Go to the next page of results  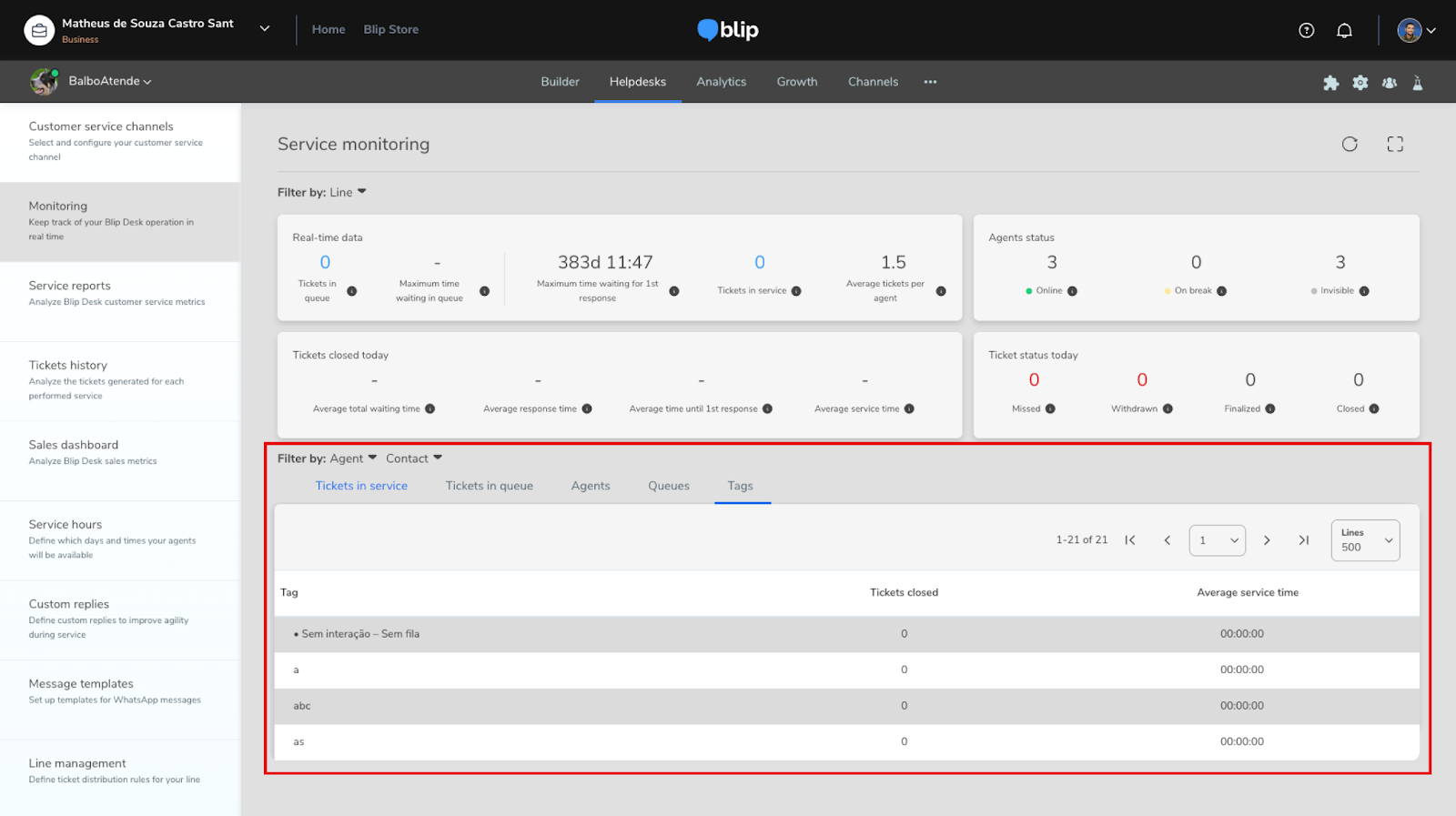(1267, 540)
